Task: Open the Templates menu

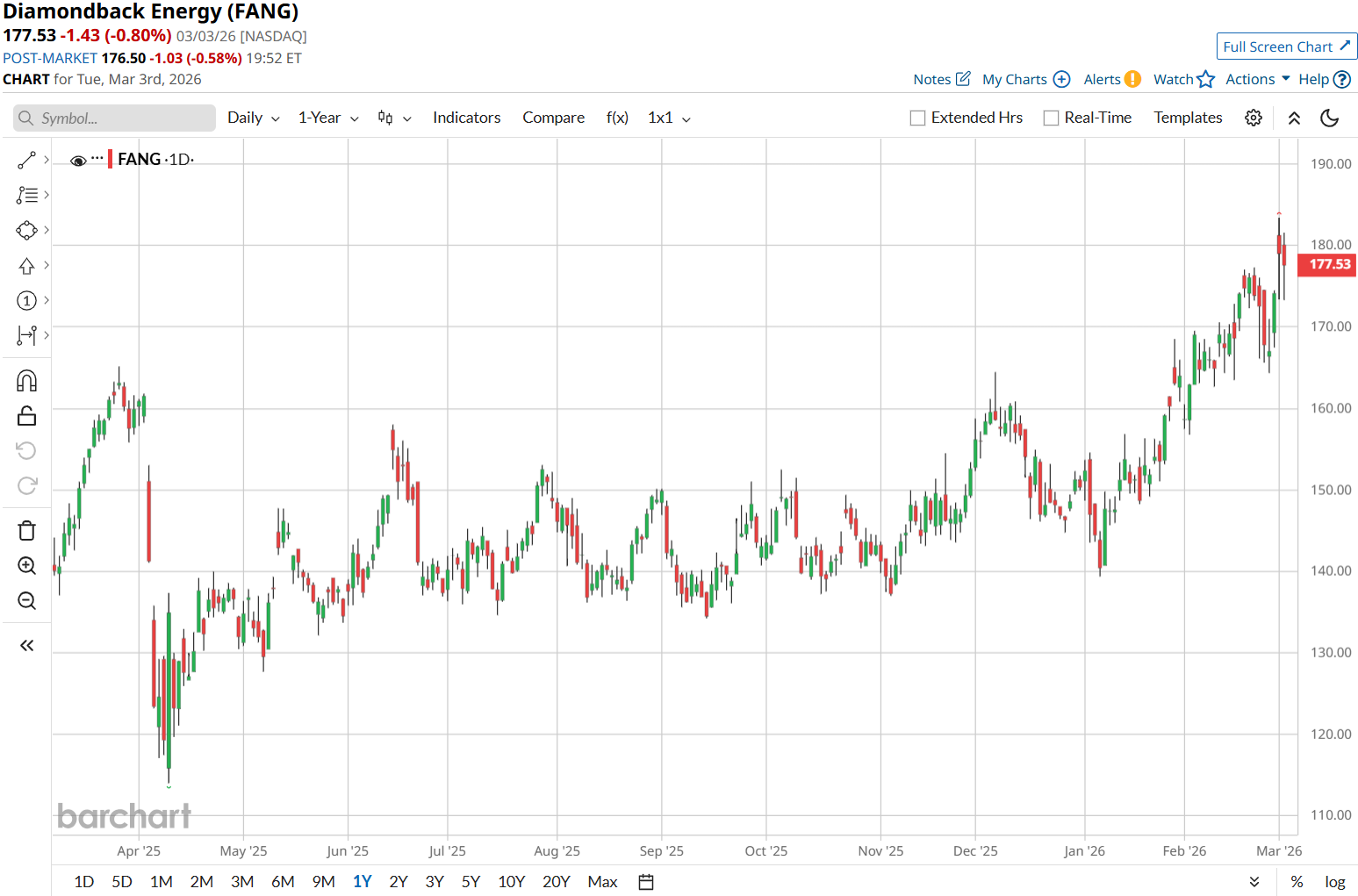Action: click(x=1188, y=118)
